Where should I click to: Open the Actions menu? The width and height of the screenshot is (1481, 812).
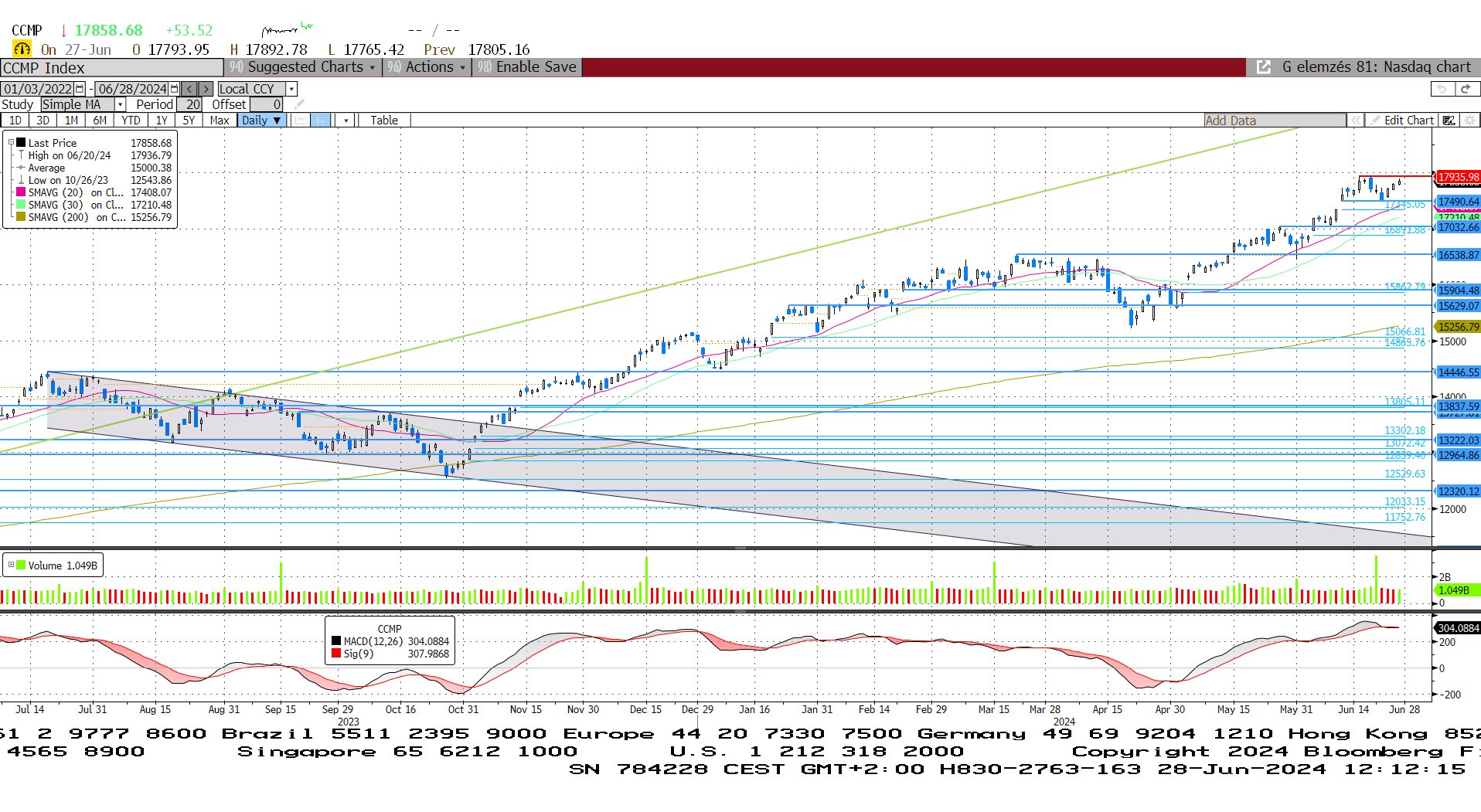point(427,67)
